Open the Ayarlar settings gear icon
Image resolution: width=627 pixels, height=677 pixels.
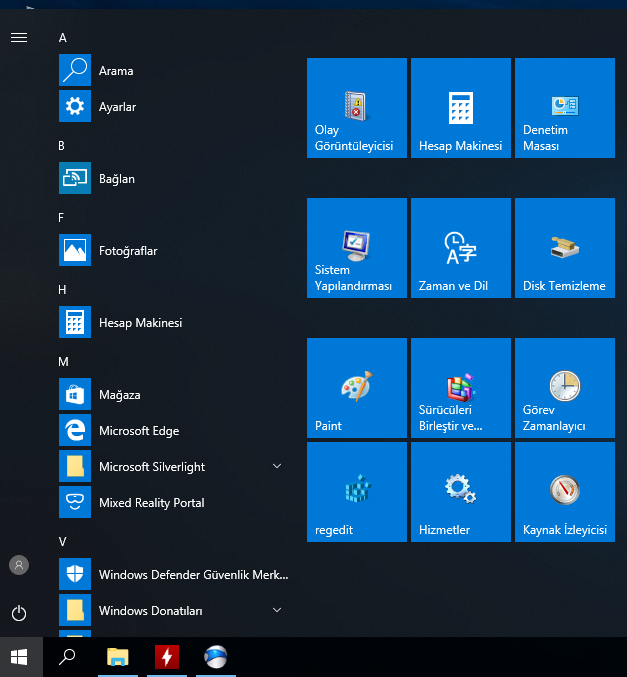pyautogui.click(x=75, y=106)
